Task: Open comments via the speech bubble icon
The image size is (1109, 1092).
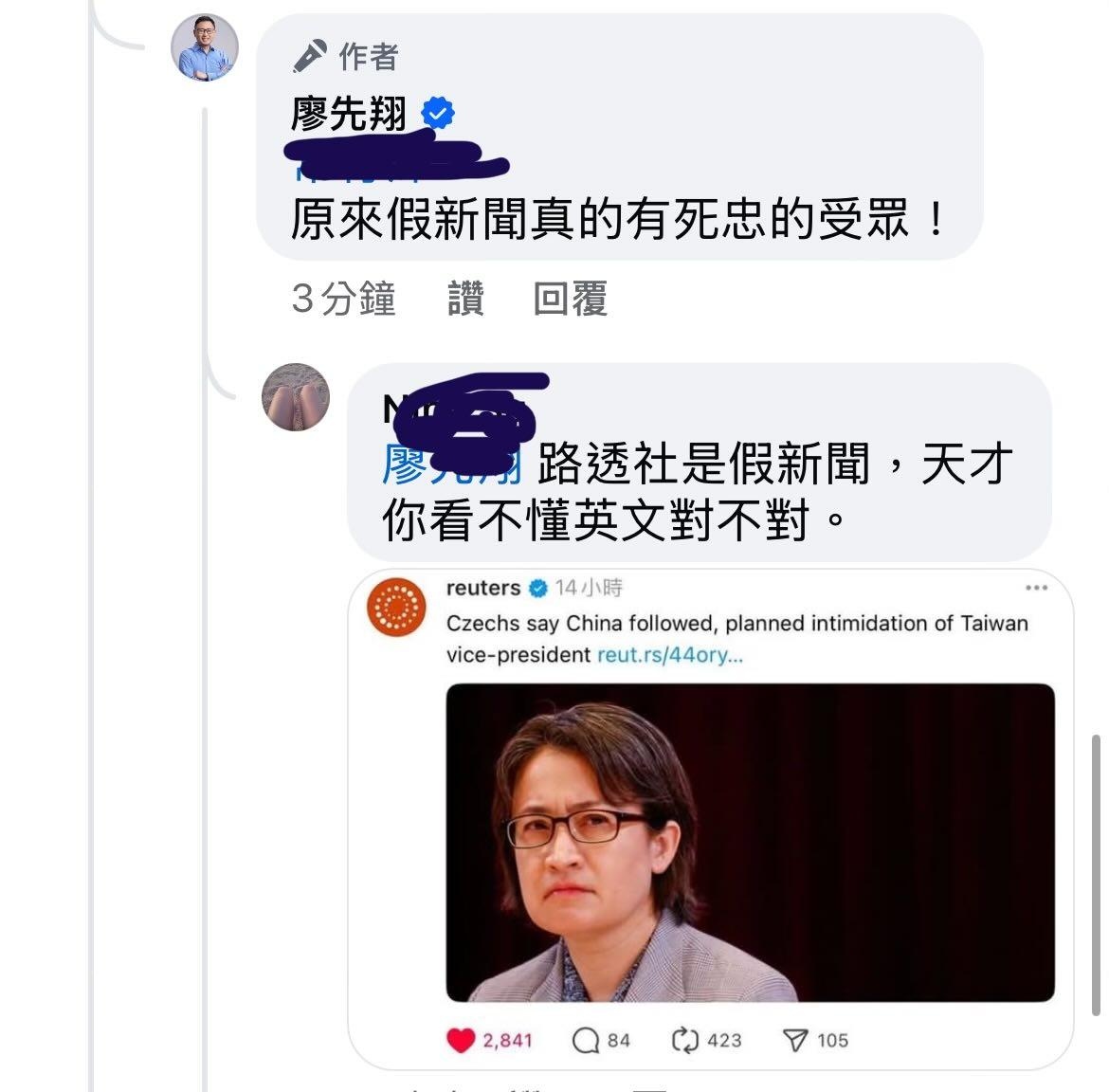Action: pos(585,1041)
